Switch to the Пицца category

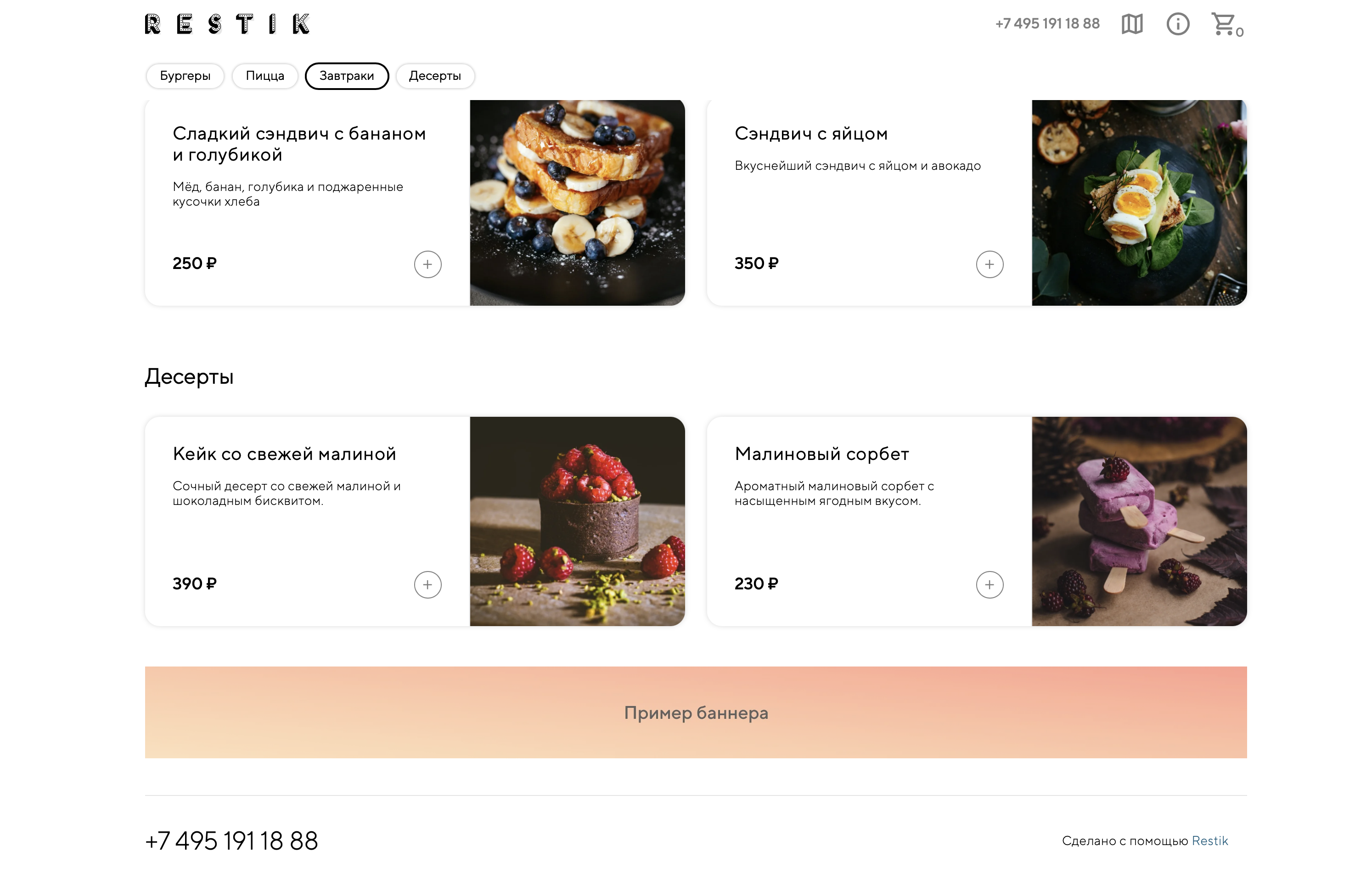265,76
